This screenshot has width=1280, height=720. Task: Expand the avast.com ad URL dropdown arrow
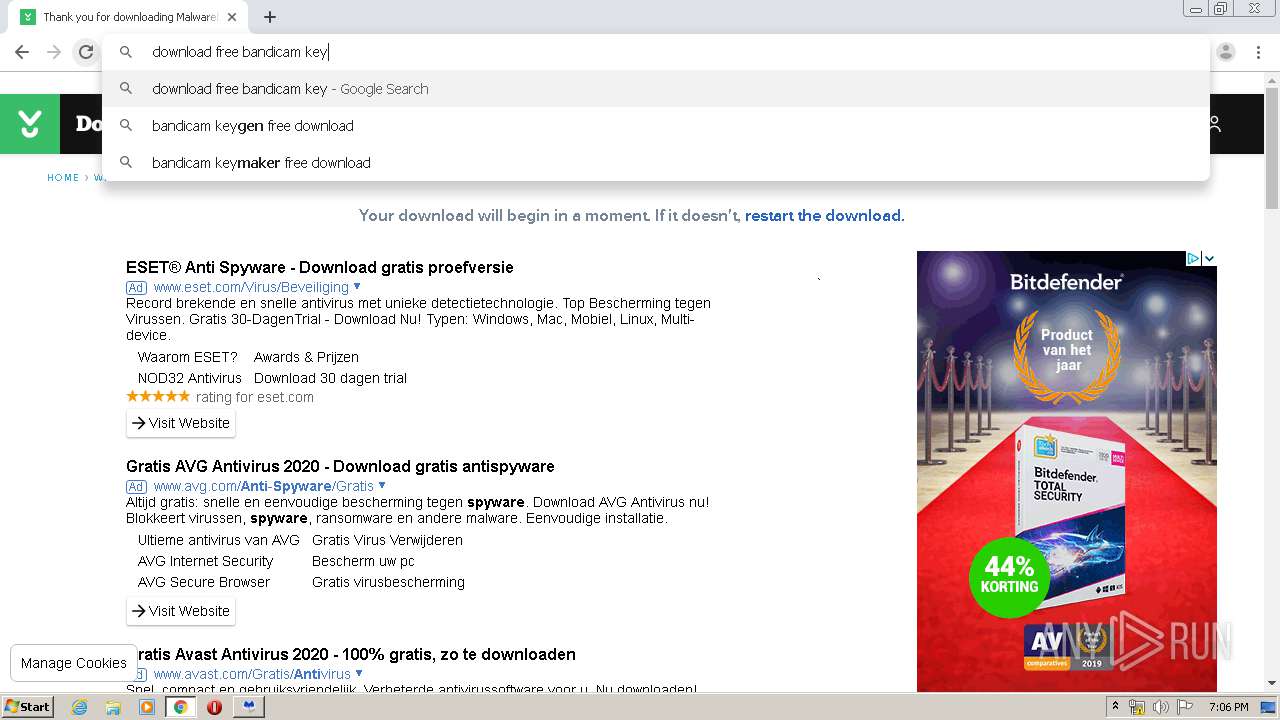359,674
